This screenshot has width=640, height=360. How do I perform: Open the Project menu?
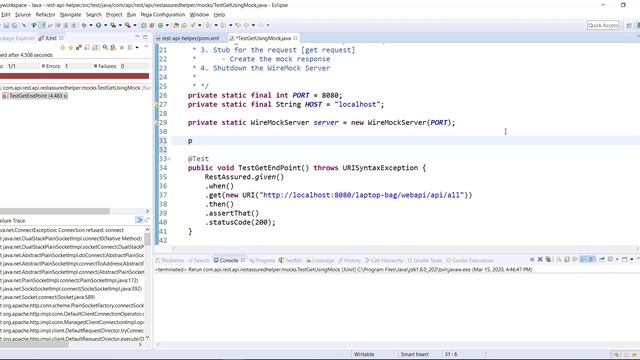(x=114, y=14)
